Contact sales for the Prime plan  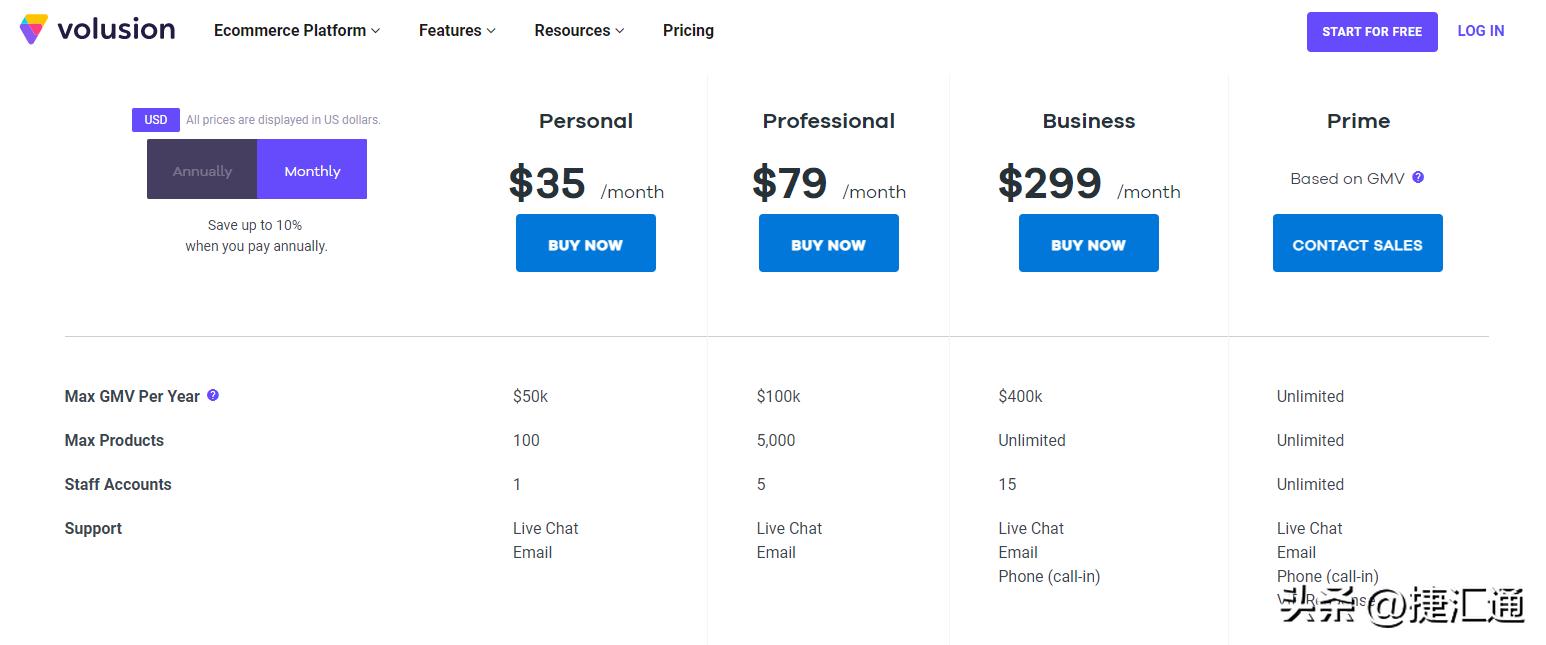click(1357, 244)
